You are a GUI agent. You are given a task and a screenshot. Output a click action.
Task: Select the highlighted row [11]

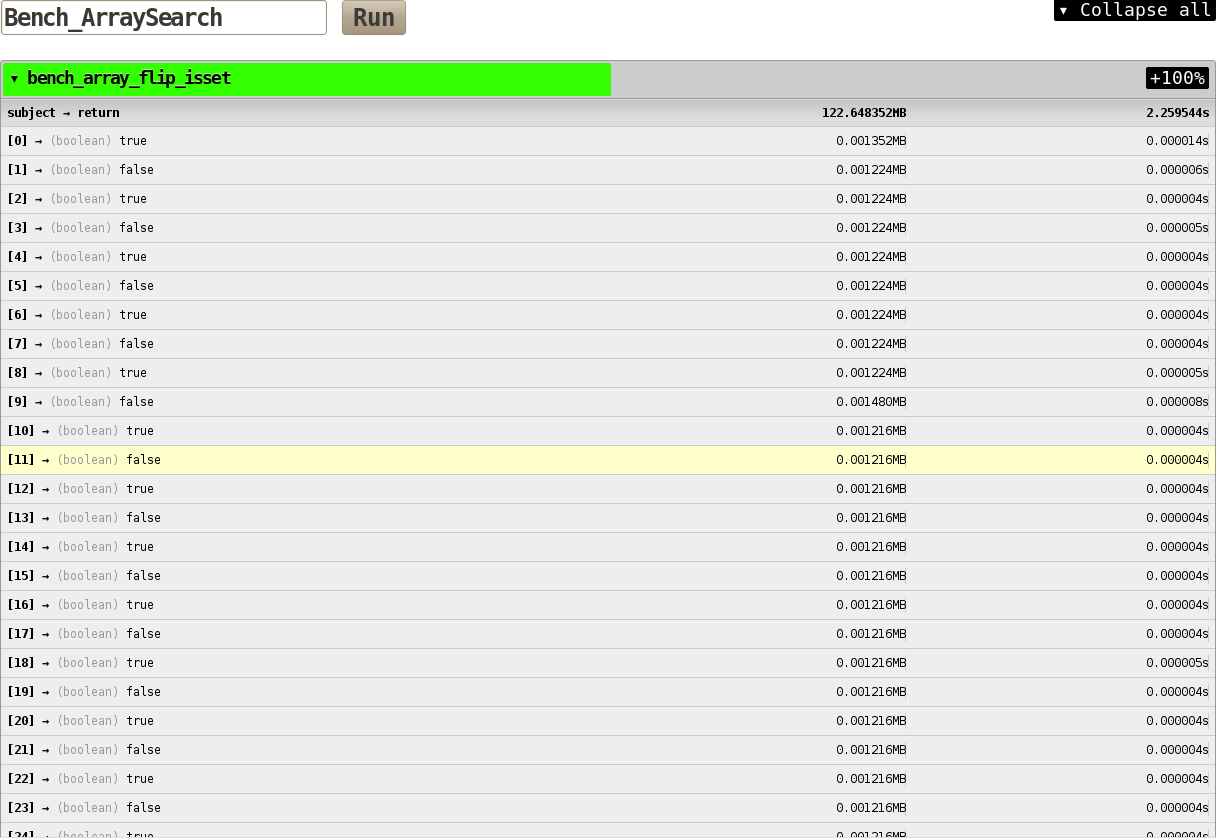tap(84, 460)
